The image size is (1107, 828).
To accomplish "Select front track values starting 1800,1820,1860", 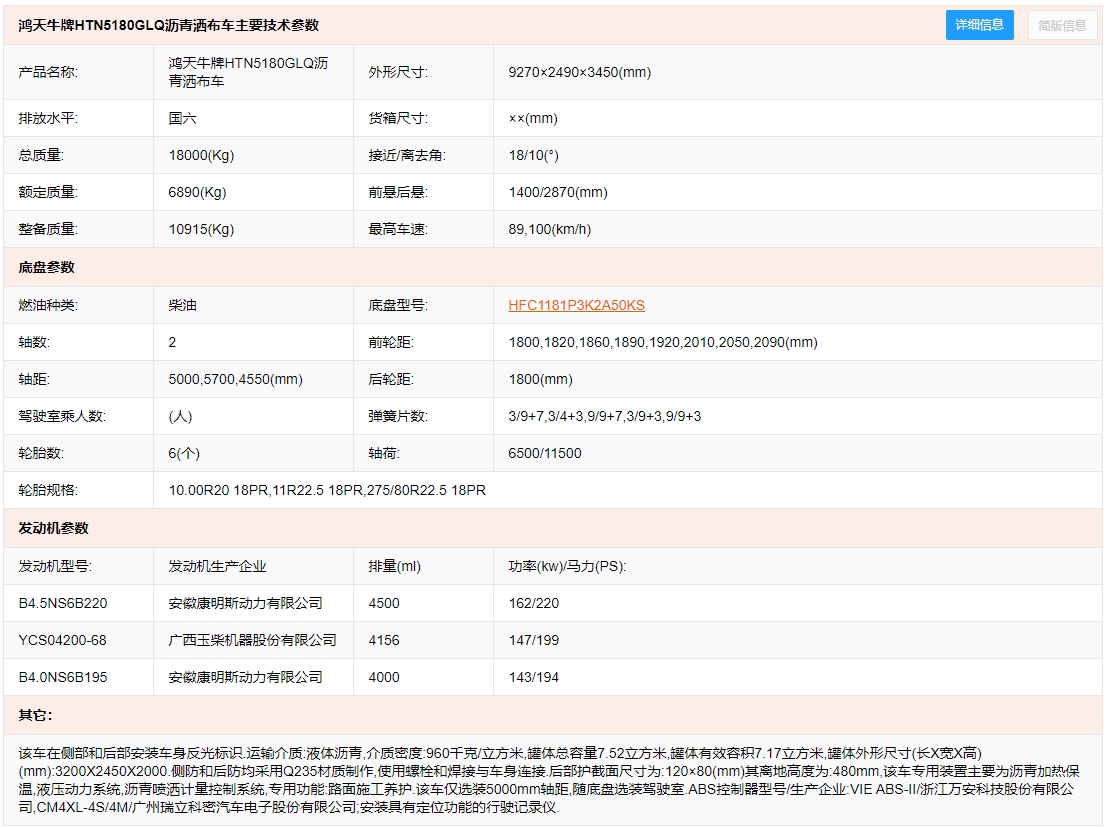I will [663, 342].
